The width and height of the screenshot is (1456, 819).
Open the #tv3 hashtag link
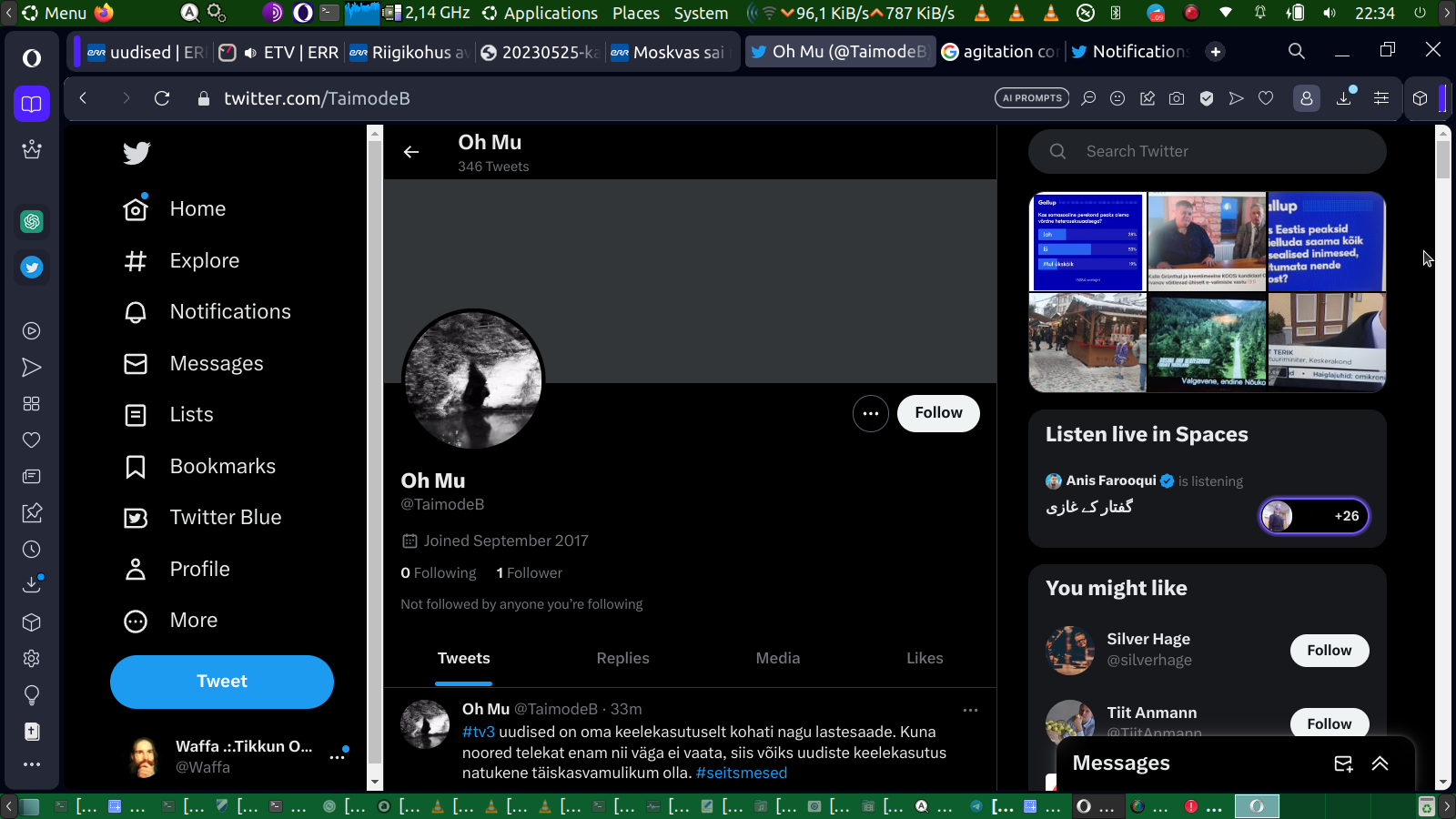[x=479, y=732]
